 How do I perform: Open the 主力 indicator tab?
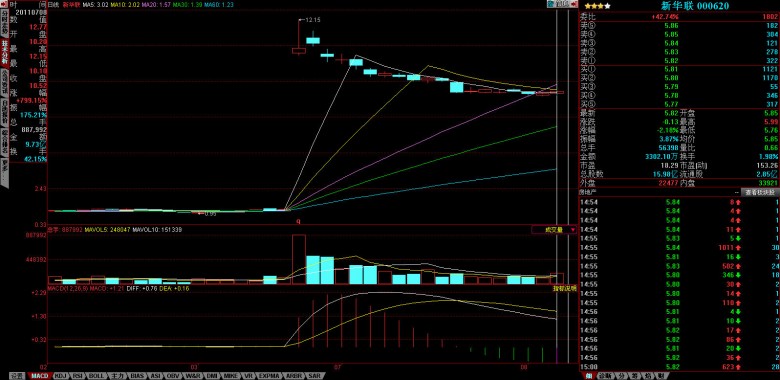(x=117, y=376)
